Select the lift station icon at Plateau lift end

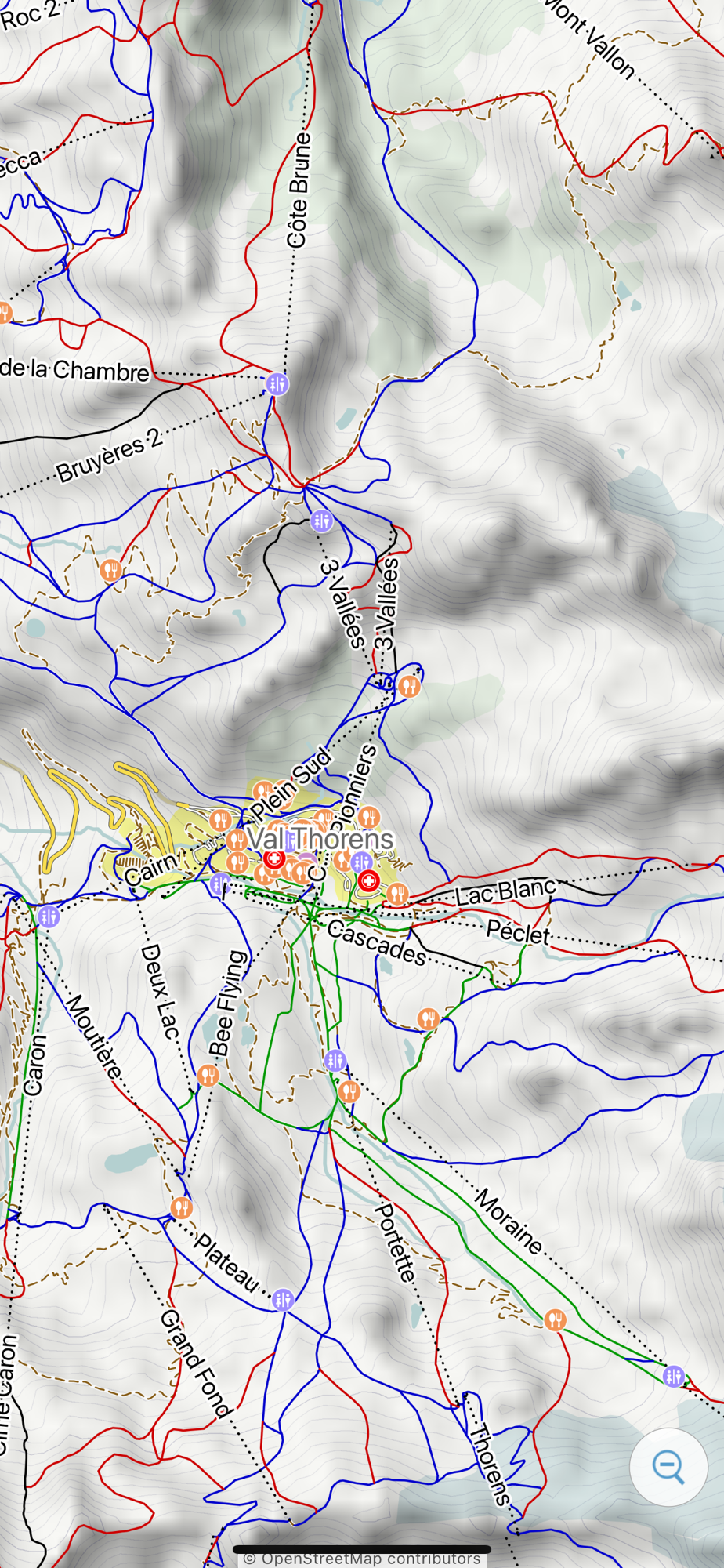(x=284, y=1300)
